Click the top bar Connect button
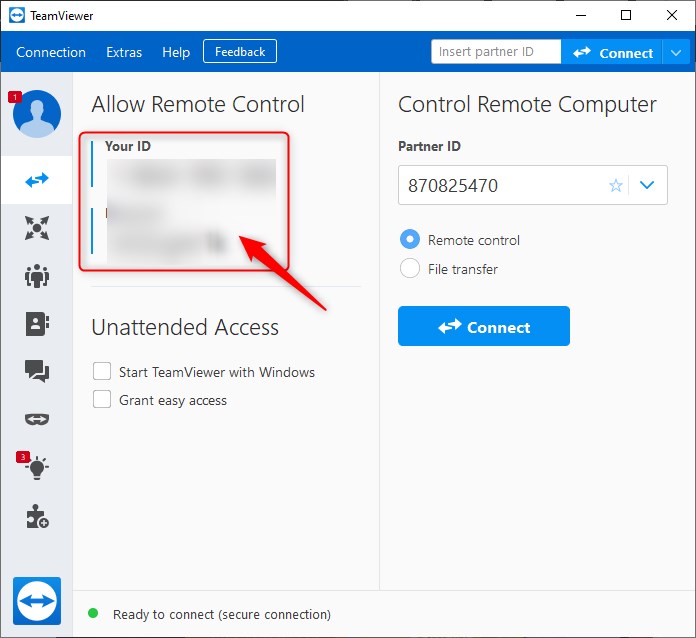 [x=612, y=53]
